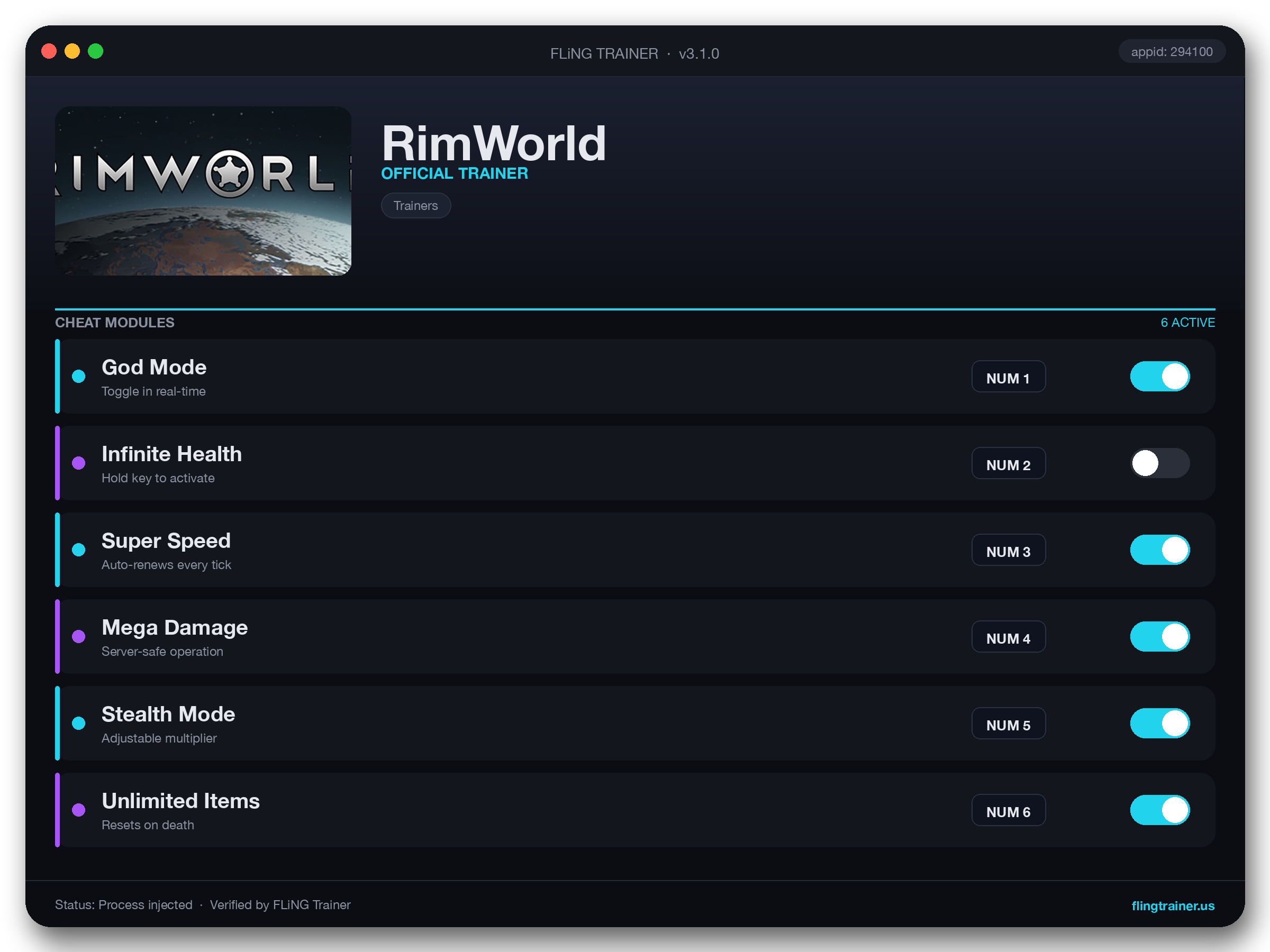Image resolution: width=1270 pixels, height=952 pixels.
Task: Click the Super Speed module title
Action: pos(166,541)
